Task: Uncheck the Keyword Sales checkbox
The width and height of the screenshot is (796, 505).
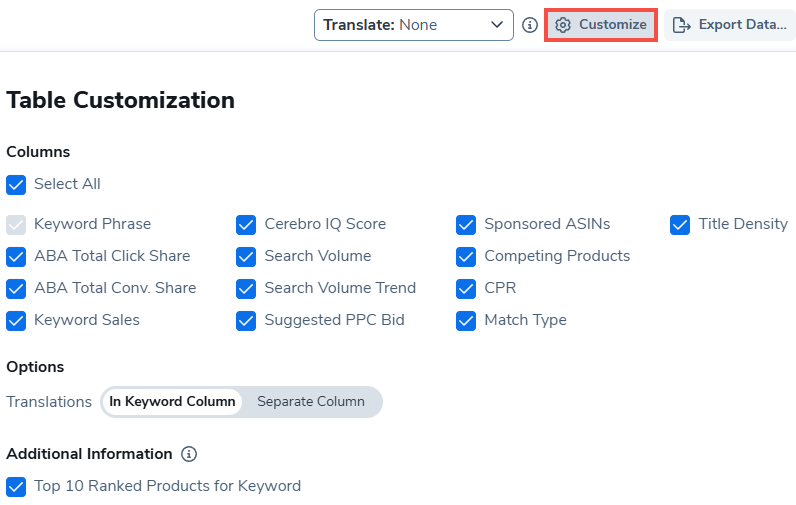Action: click(x=16, y=321)
